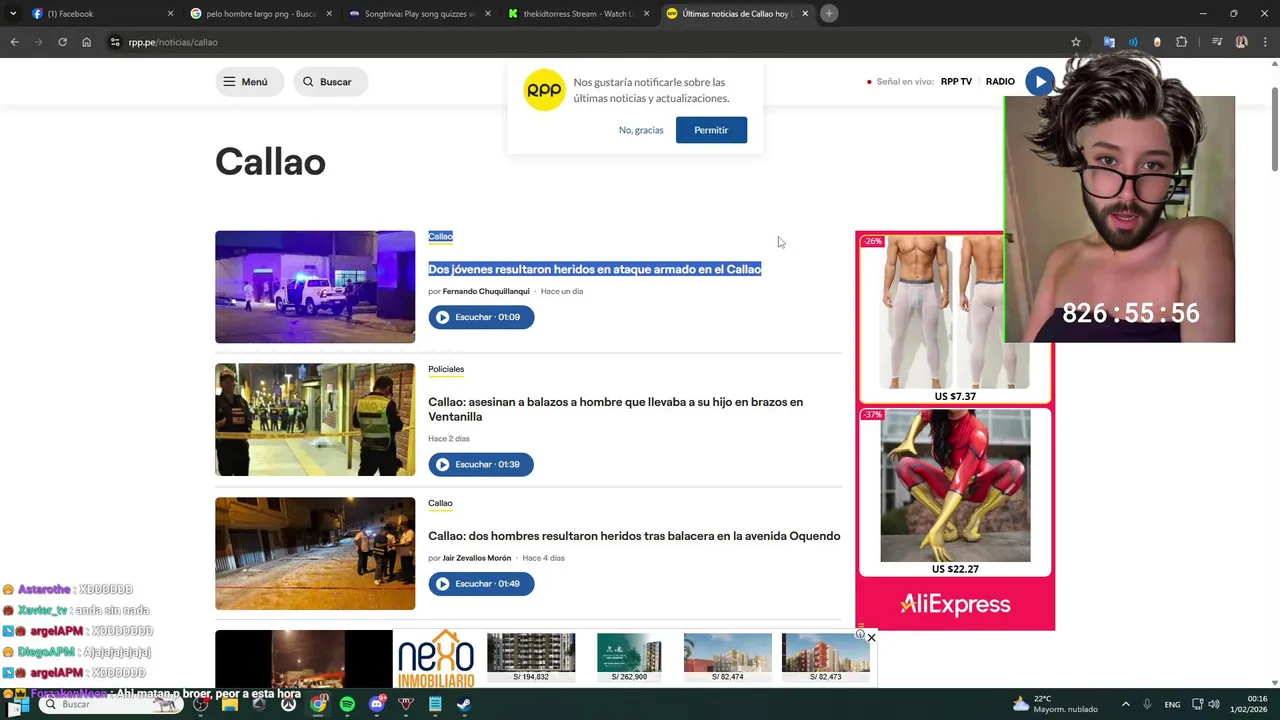Open Overwatch from the taskbar

pyautogui.click(x=288, y=704)
